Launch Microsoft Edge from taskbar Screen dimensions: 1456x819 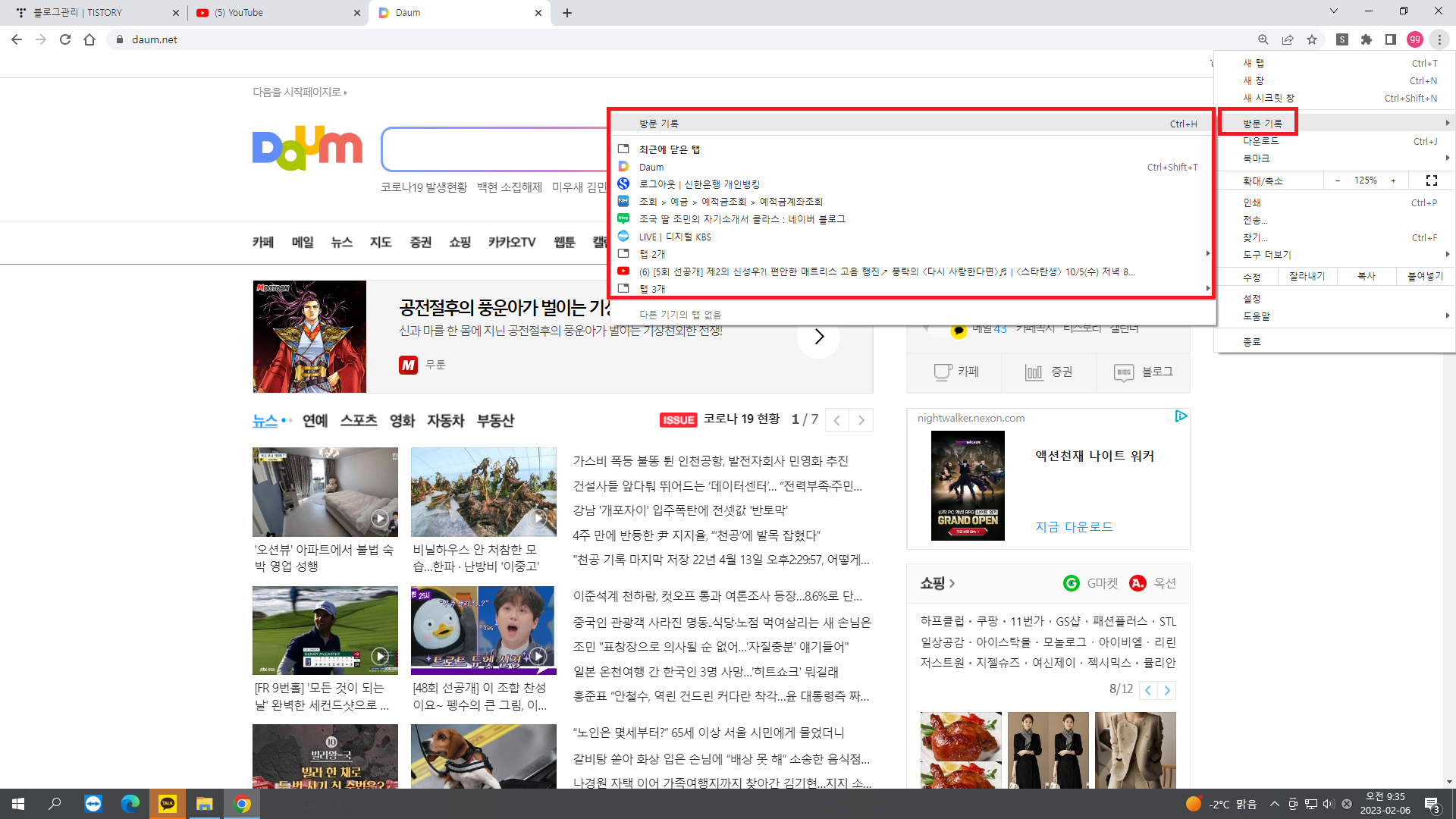(x=130, y=804)
